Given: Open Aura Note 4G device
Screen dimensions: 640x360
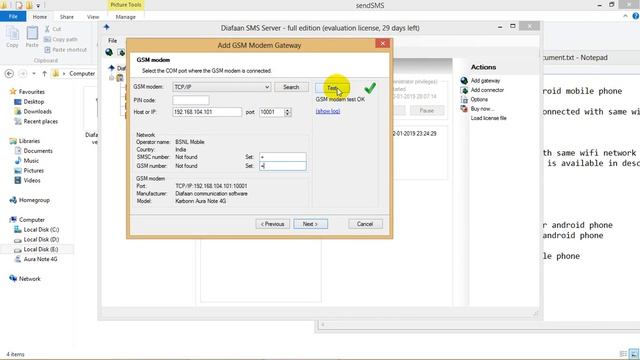Looking at the screenshot, I should [36, 259].
